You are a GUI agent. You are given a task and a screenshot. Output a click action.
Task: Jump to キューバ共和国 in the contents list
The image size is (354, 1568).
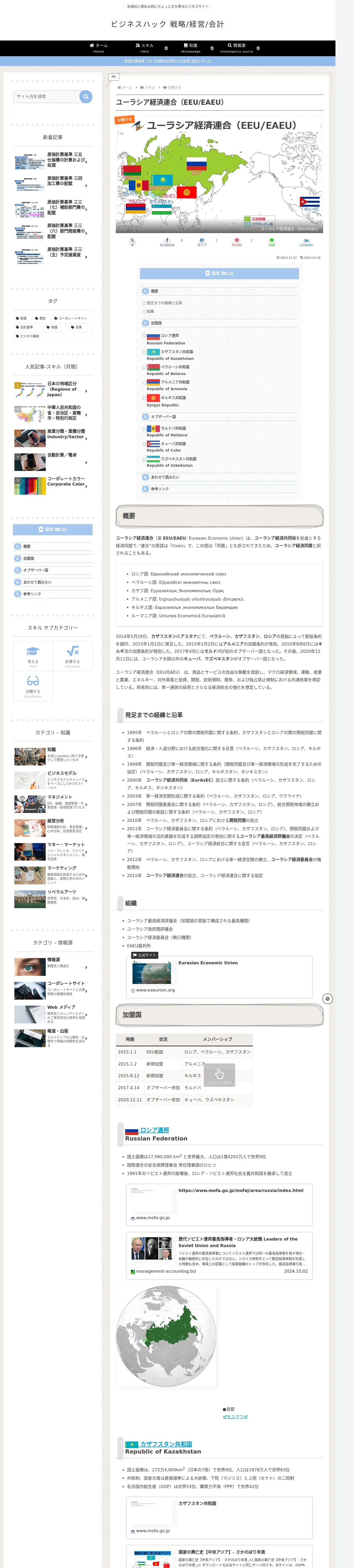[167, 447]
